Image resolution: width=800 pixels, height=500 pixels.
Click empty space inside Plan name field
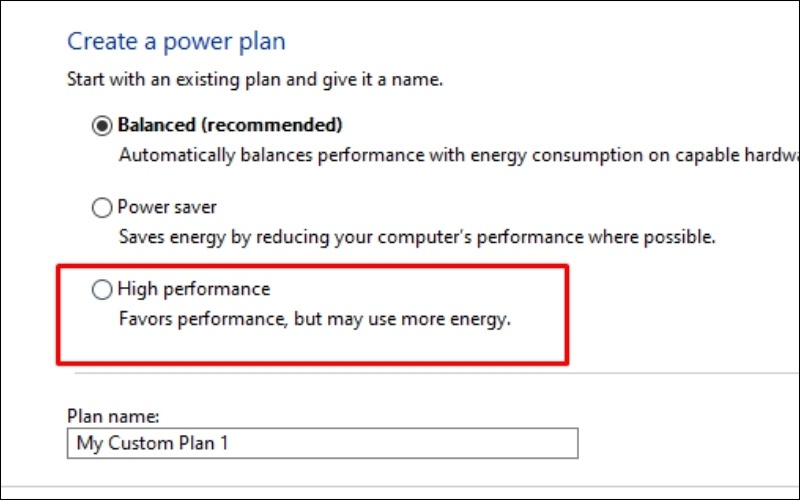[400, 443]
